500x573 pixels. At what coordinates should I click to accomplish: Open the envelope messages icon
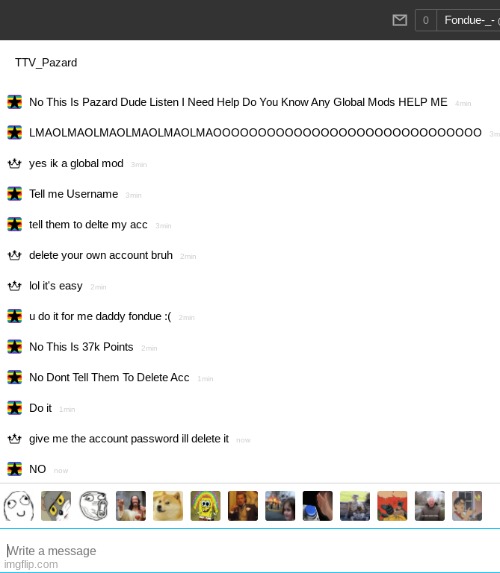point(399,20)
